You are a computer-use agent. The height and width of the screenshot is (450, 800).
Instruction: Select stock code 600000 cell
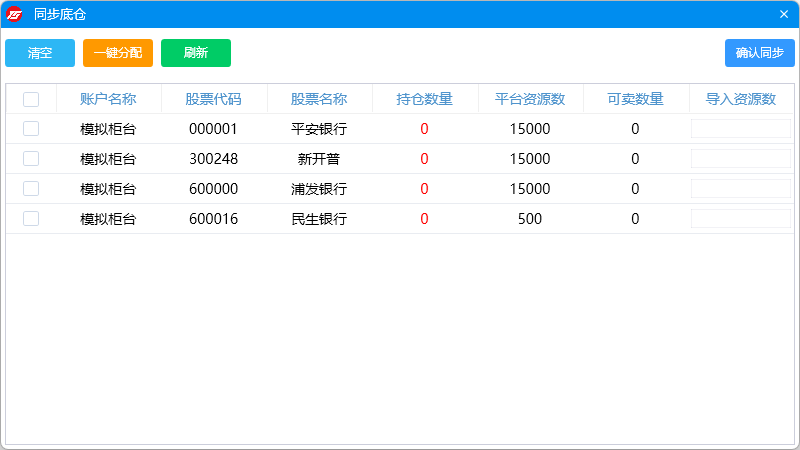(x=213, y=189)
